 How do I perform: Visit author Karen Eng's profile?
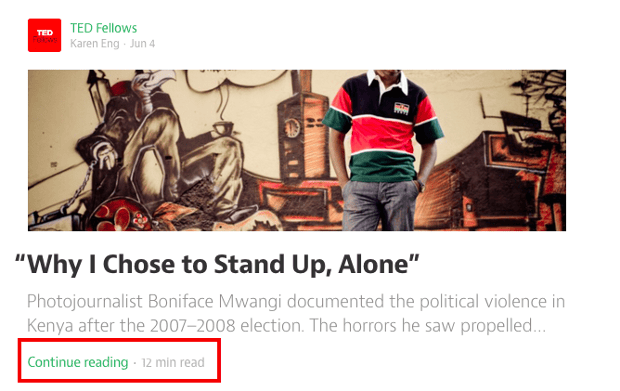95,43
